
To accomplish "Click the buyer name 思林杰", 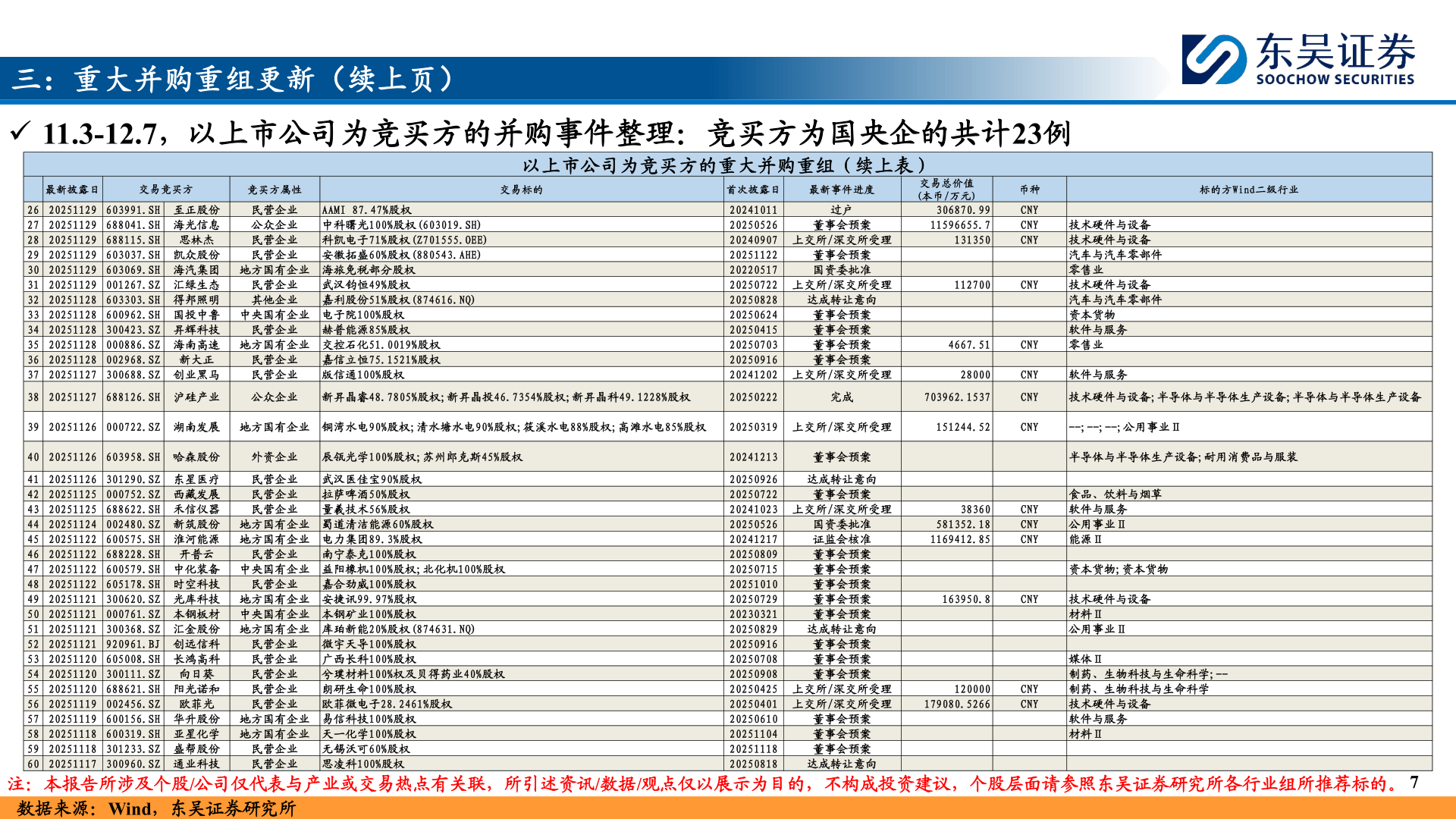I will point(196,240).
